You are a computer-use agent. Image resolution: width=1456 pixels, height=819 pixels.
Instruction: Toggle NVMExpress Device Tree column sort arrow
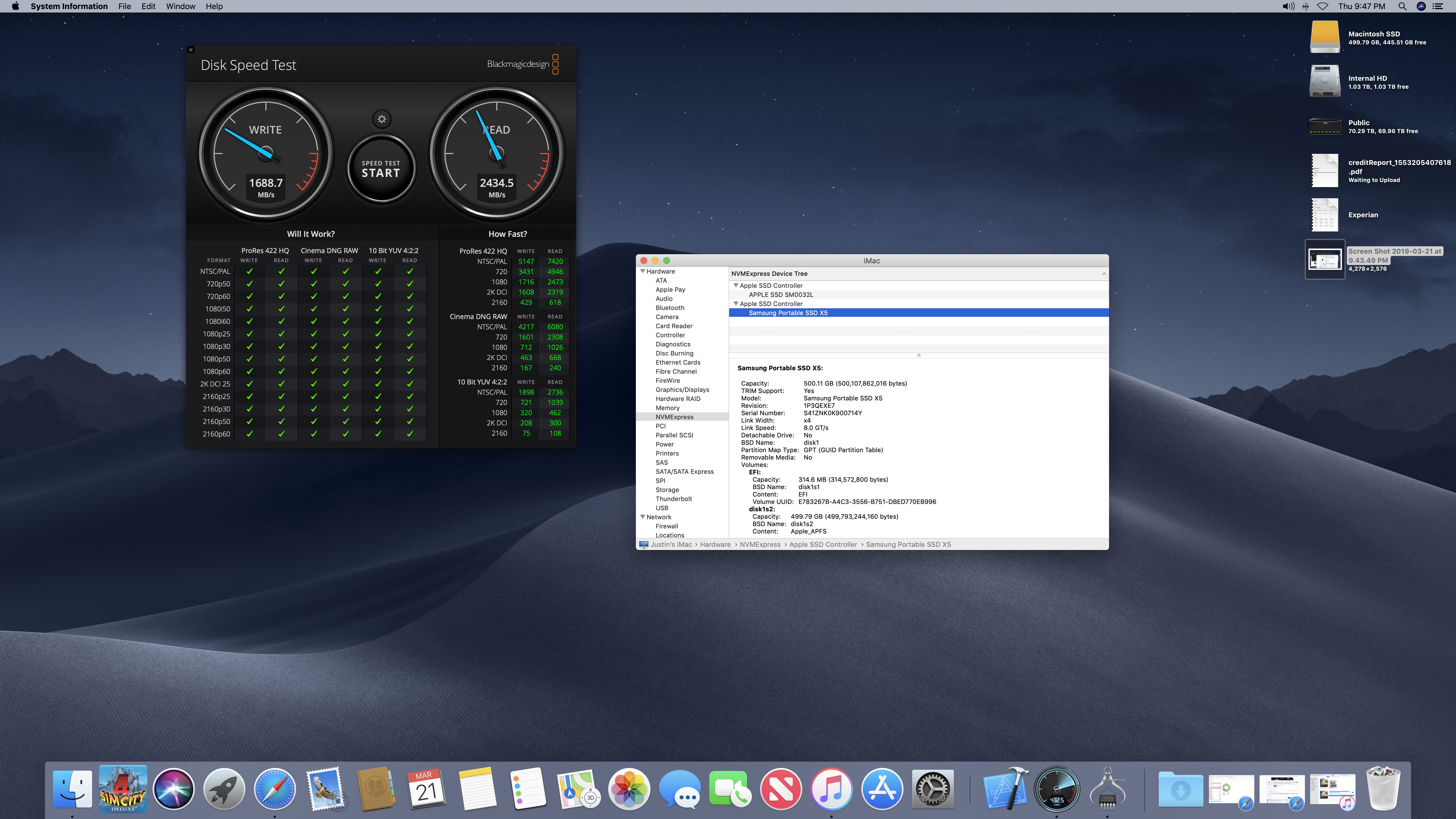[x=1103, y=274]
